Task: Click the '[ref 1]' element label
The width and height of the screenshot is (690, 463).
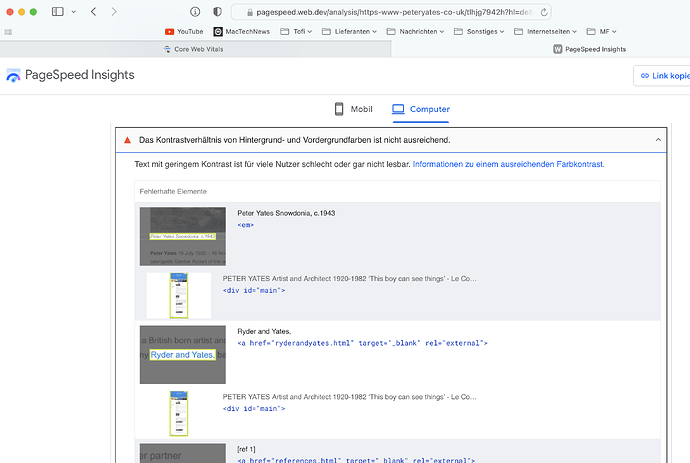Action: point(246,449)
